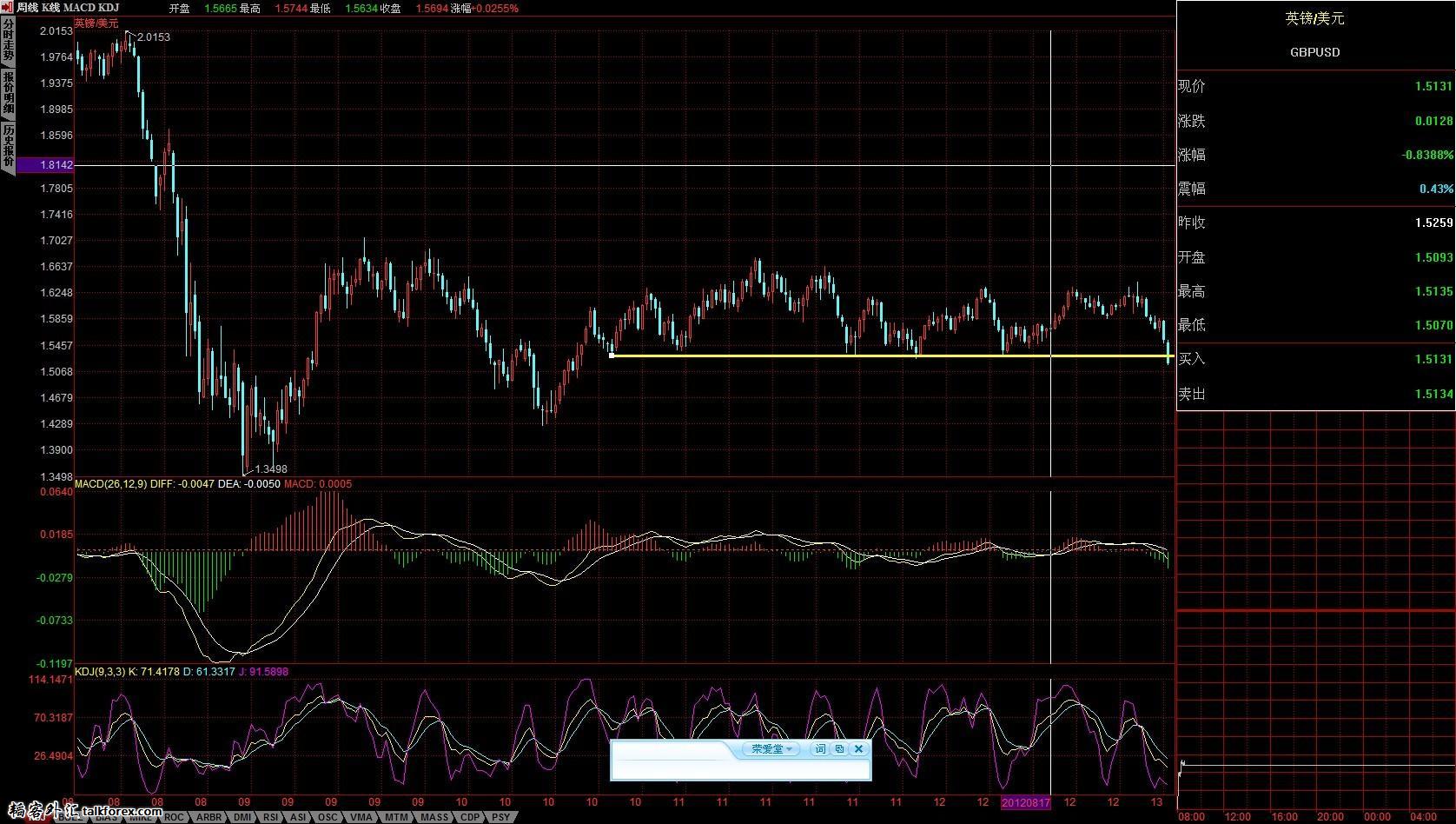Click the 买入 bid price 1.5131
Image resolution: width=1456 pixels, height=824 pixels.
click(x=1433, y=359)
